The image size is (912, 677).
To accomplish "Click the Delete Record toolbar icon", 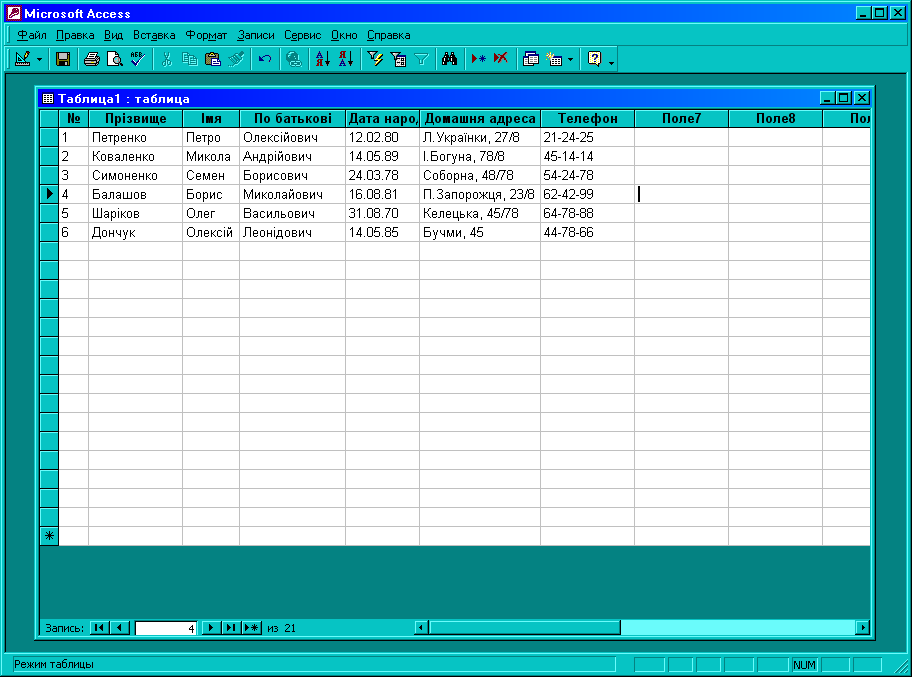I will click(x=501, y=59).
